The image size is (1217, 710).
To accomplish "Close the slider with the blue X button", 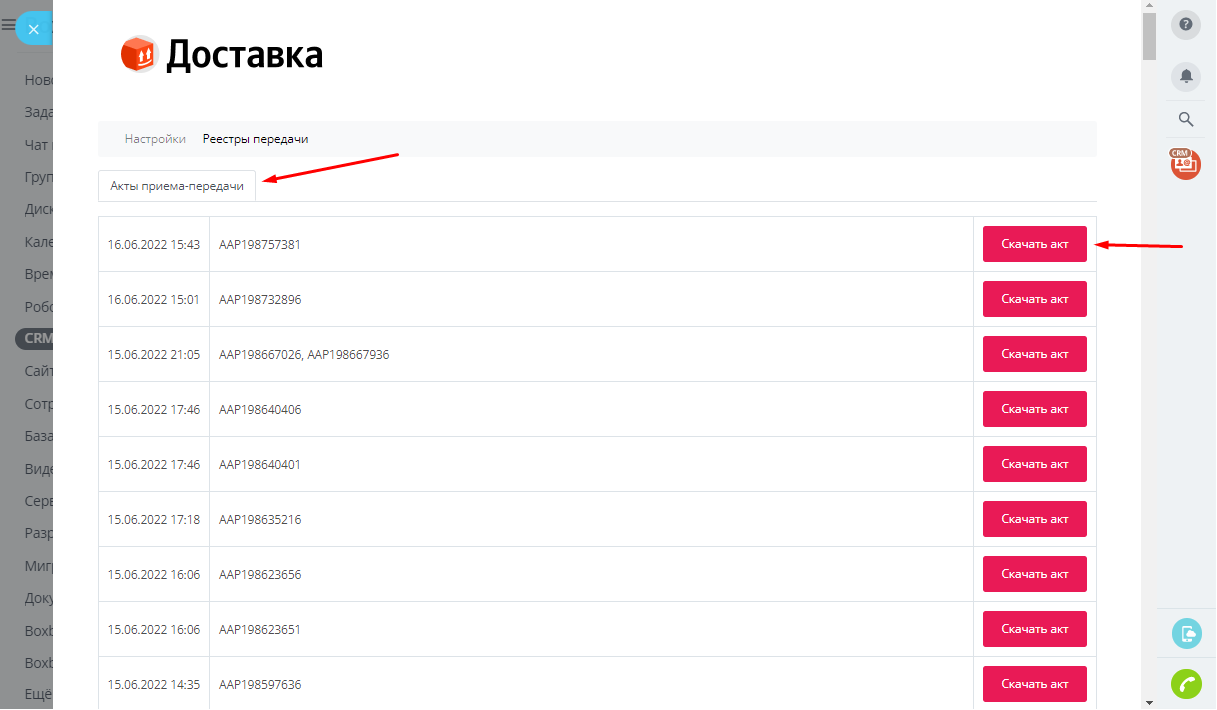I will pos(34,29).
